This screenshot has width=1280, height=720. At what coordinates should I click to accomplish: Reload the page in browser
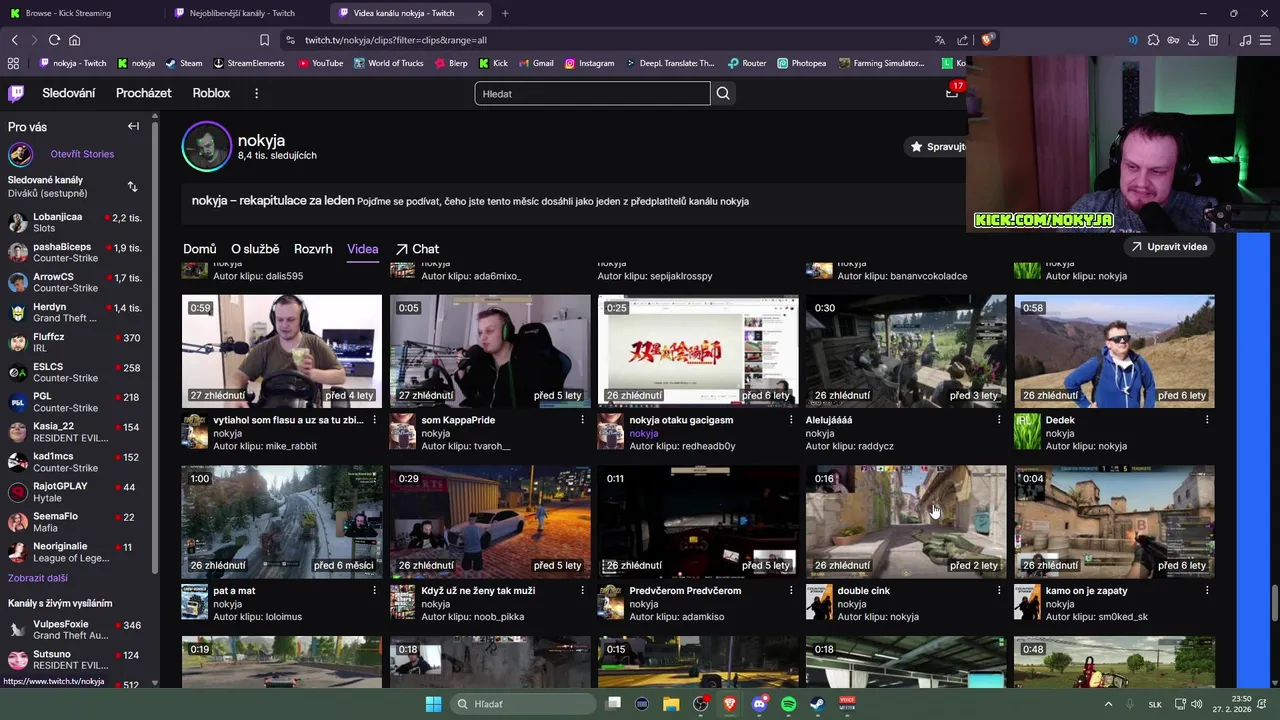54,40
